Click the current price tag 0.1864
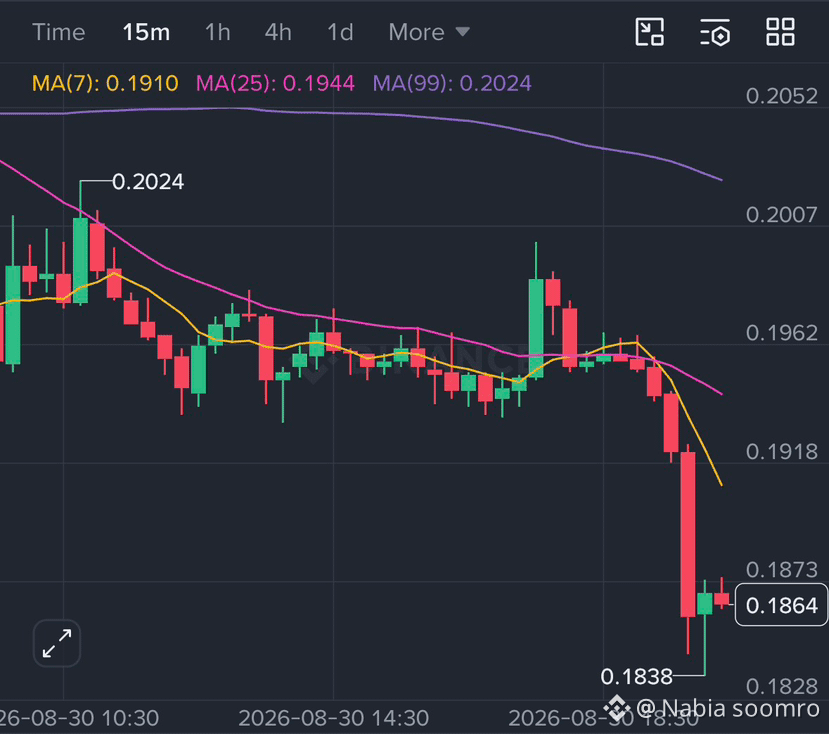829x734 pixels. pos(781,605)
